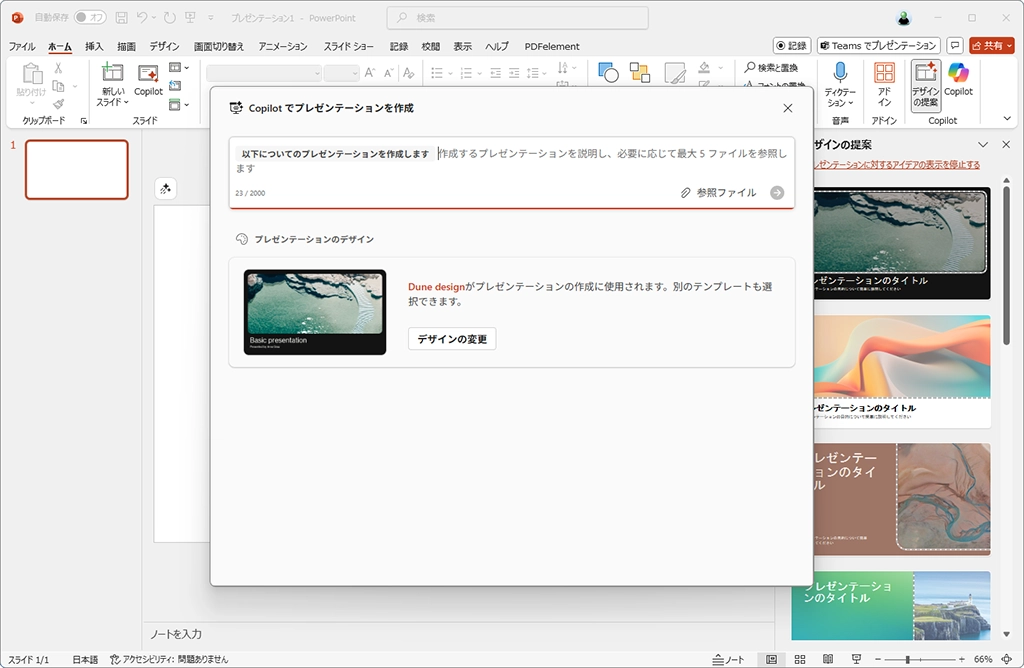Start slideshow from status bar icon
1024x668 pixels.
tap(855, 660)
